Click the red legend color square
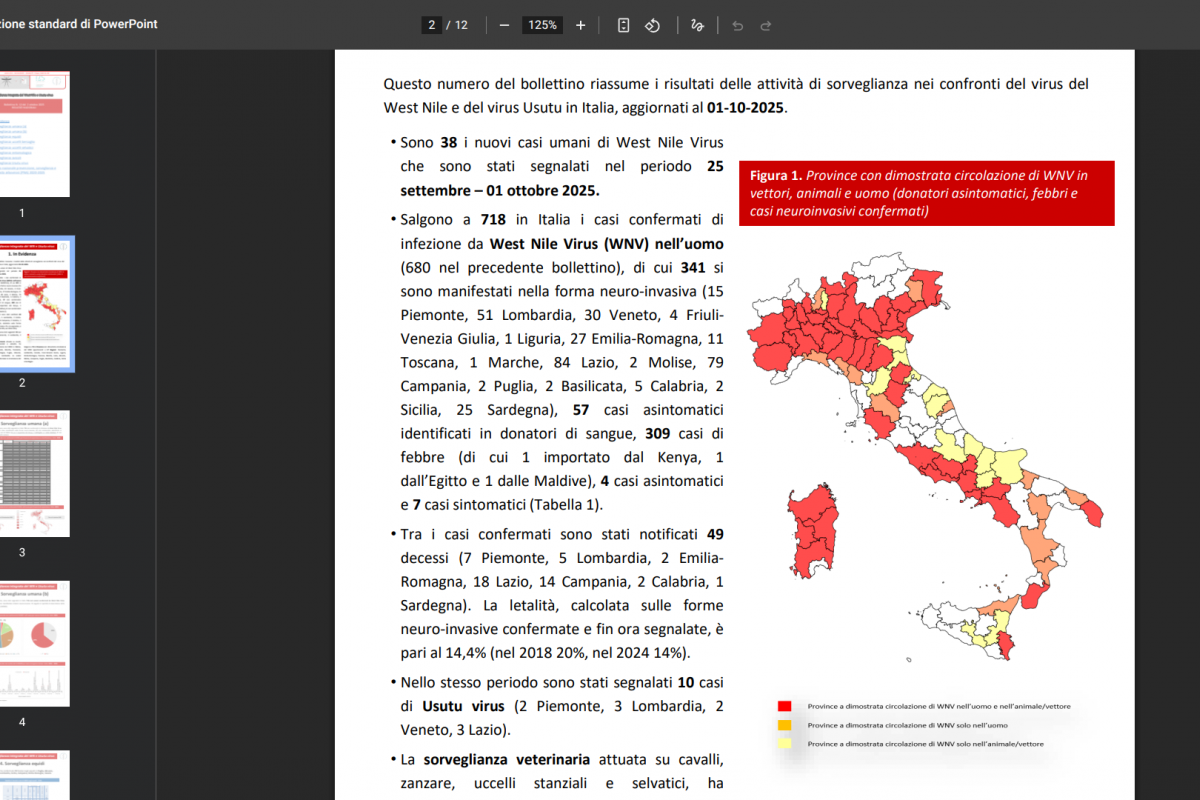The height and width of the screenshot is (800, 1200). pos(785,707)
